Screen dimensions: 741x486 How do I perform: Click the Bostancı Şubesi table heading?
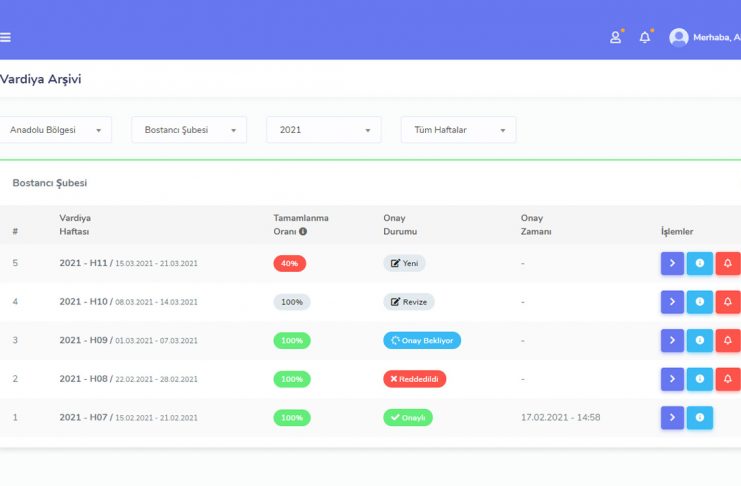(50, 183)
